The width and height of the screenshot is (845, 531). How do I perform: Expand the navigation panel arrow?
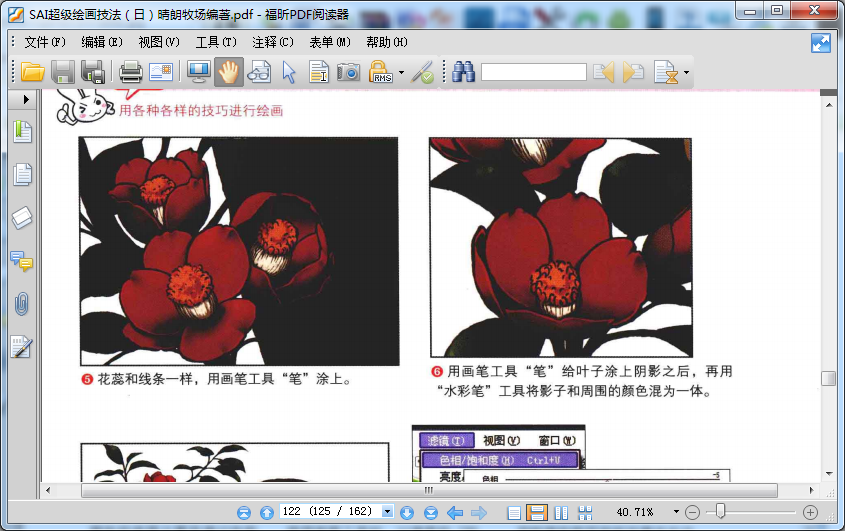26,99
